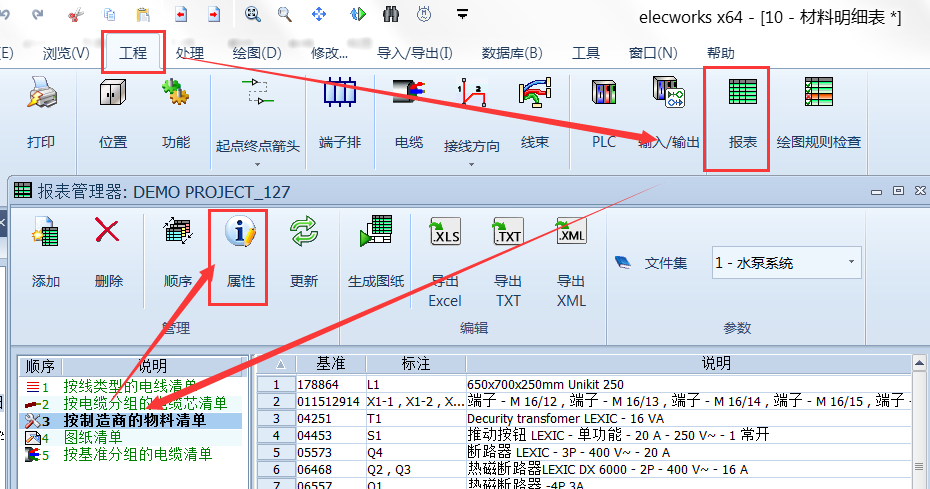Click cell T1 in row 3
Screen dimensions: 930x489
(416, 418)
